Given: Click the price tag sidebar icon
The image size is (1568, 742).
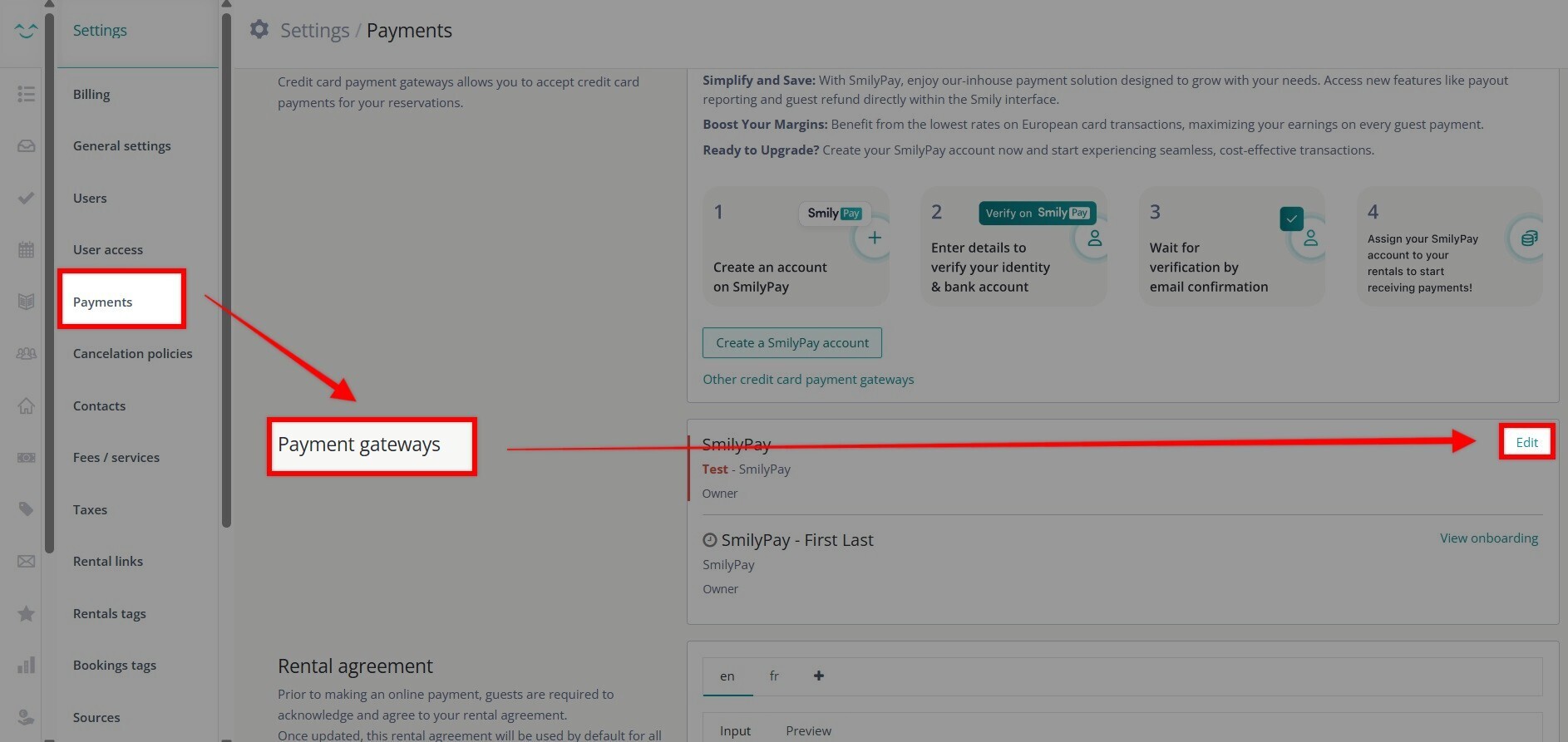Looking at the screenshot, I should (x=26, y=509).
